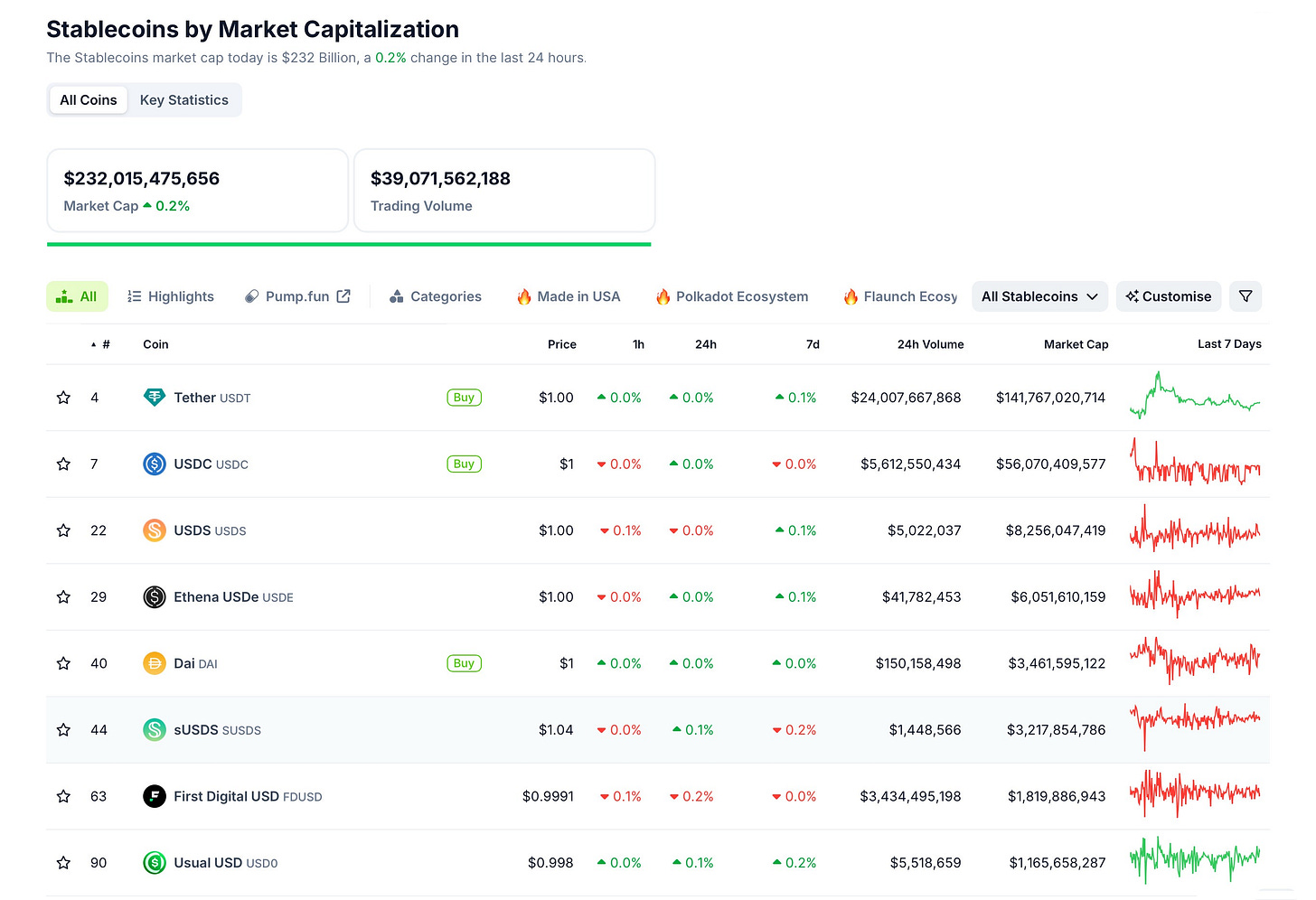Click the Ethena USDe coin logo
Viewport: 1316px width, 900px height.
155,597
